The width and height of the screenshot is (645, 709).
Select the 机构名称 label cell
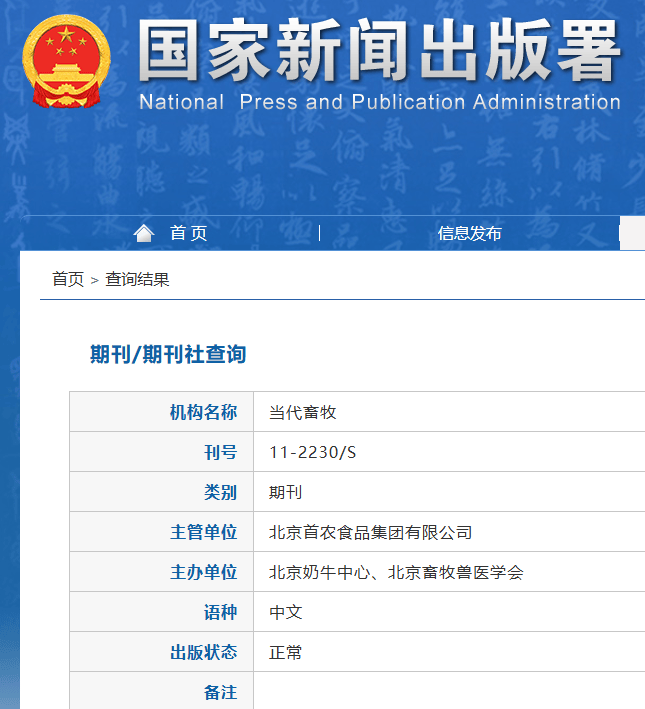click(x=161, y=412)
